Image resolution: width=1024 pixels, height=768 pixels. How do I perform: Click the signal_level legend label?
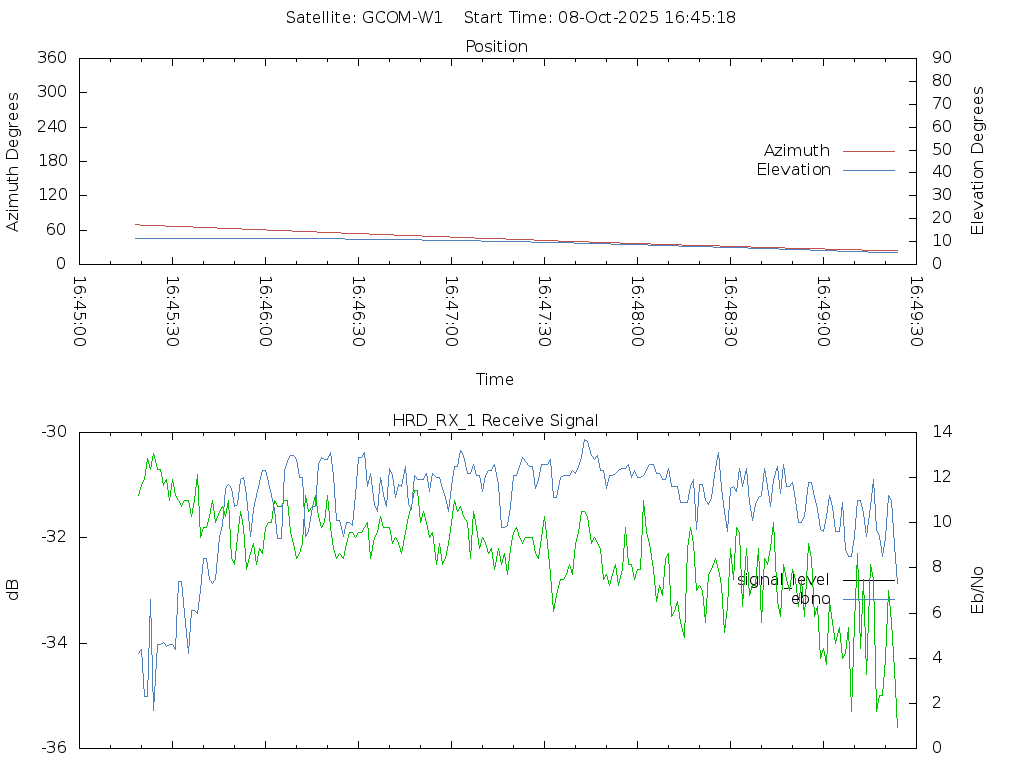pyautogui.click(x=783, y=580)
